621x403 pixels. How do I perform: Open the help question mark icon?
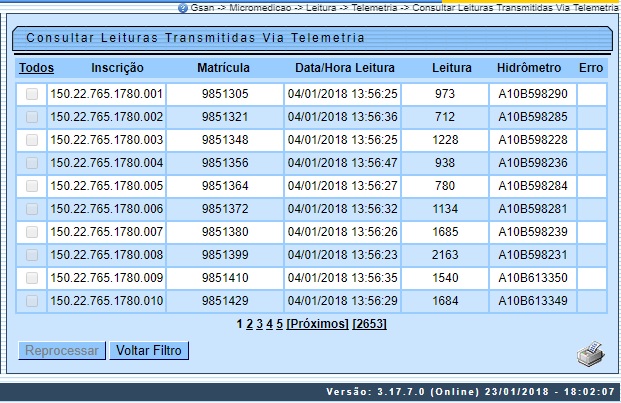183,8
